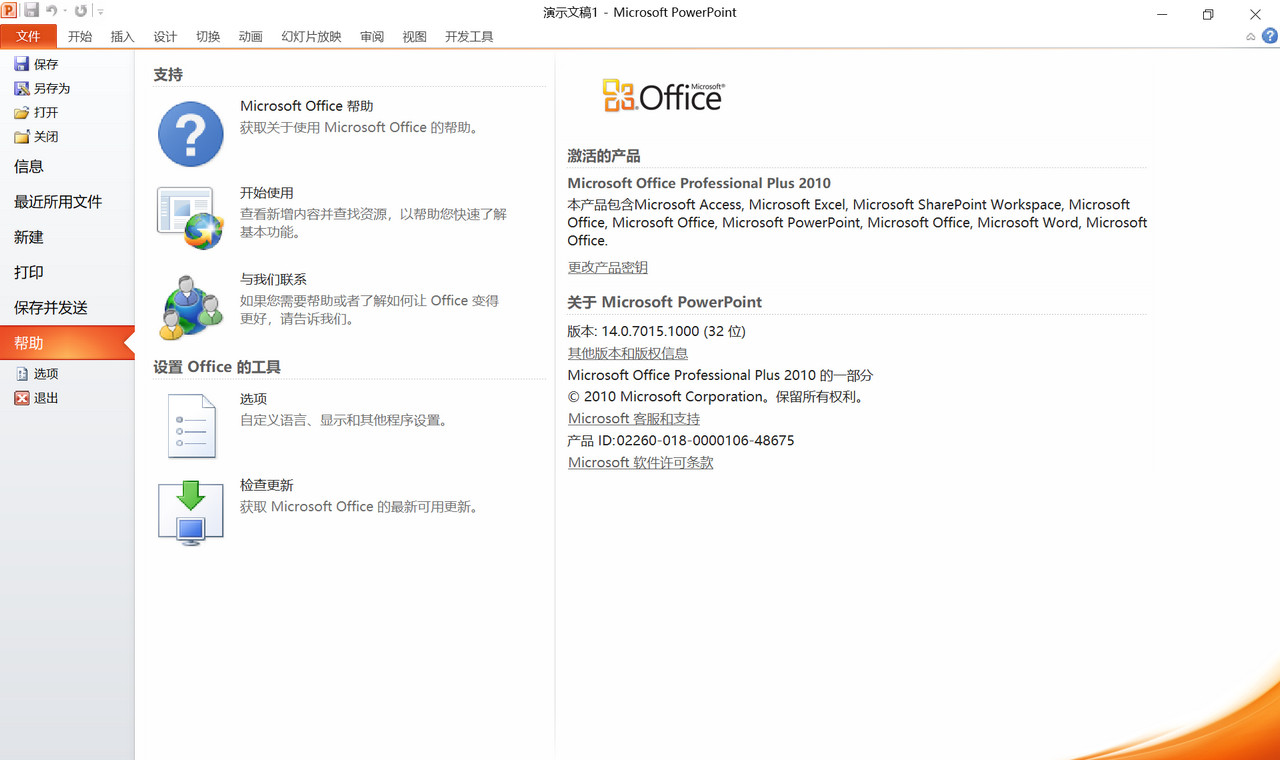The height and width of the screenshot is (760, 1280).
Task: Select the highlighted 帮助 (Help) tab
Action: [67, 343]
